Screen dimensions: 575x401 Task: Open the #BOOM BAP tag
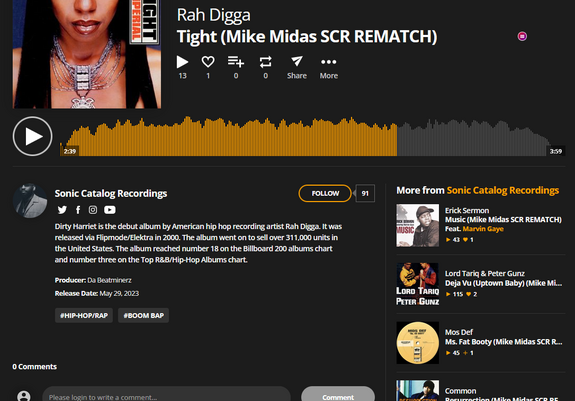point(143,315)
